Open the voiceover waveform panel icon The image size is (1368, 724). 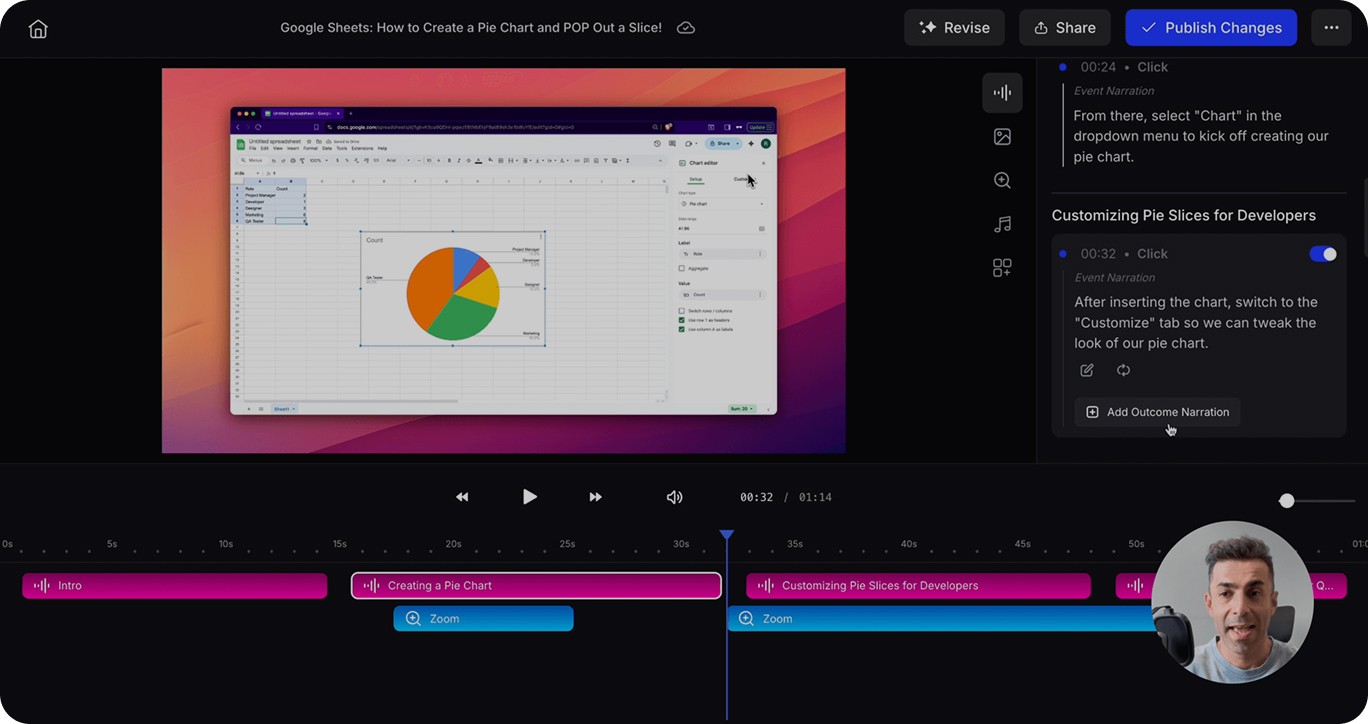click(1002, 93)
